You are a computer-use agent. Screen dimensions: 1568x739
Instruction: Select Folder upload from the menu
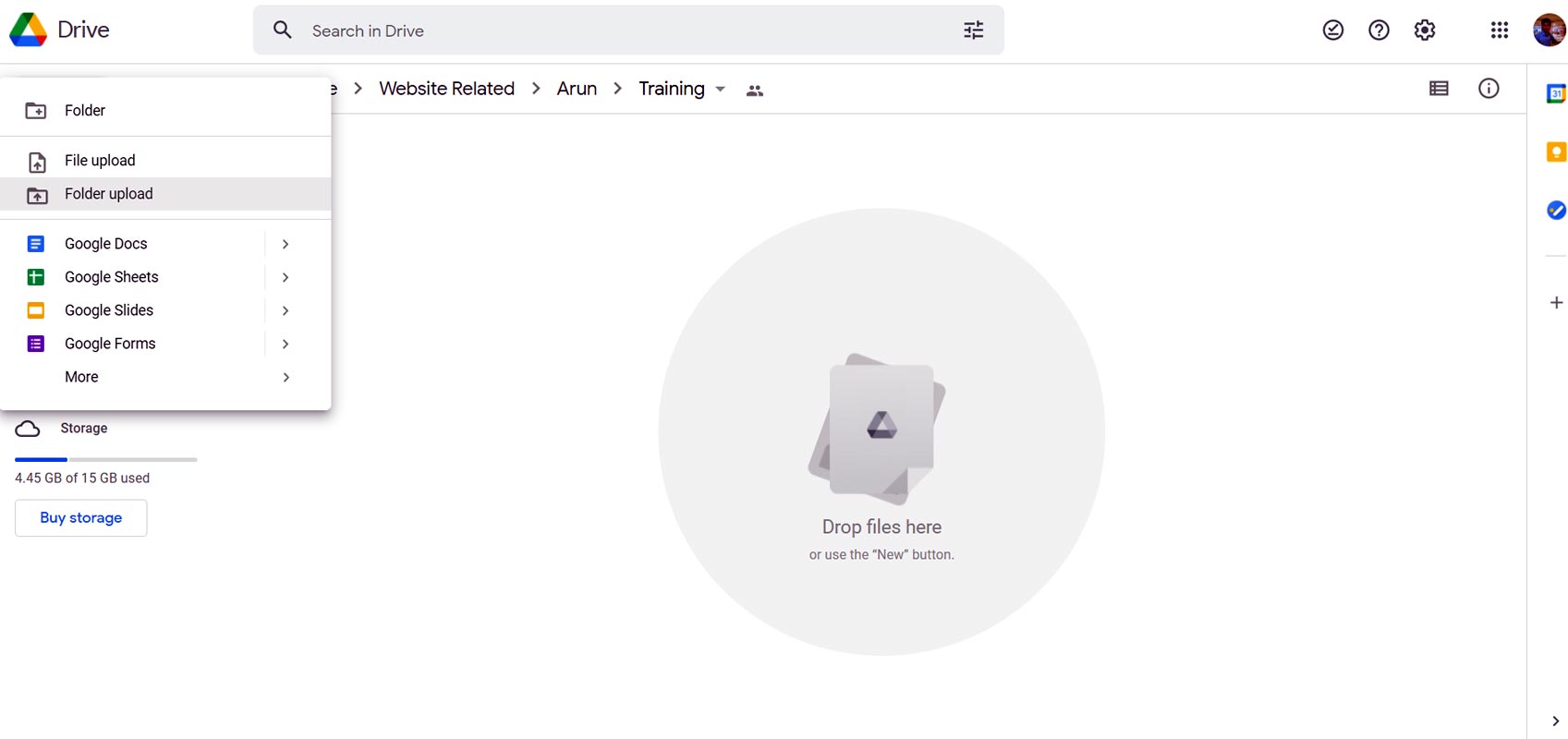click(109, 194)
